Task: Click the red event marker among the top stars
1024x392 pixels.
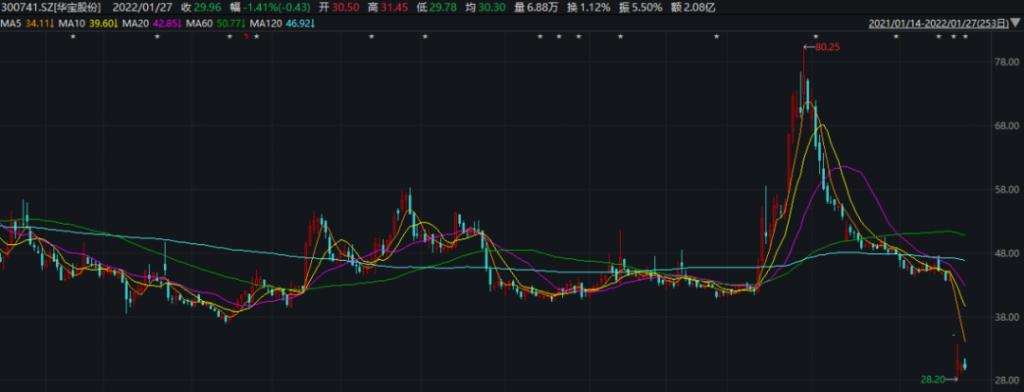Action: click(246, 37)
